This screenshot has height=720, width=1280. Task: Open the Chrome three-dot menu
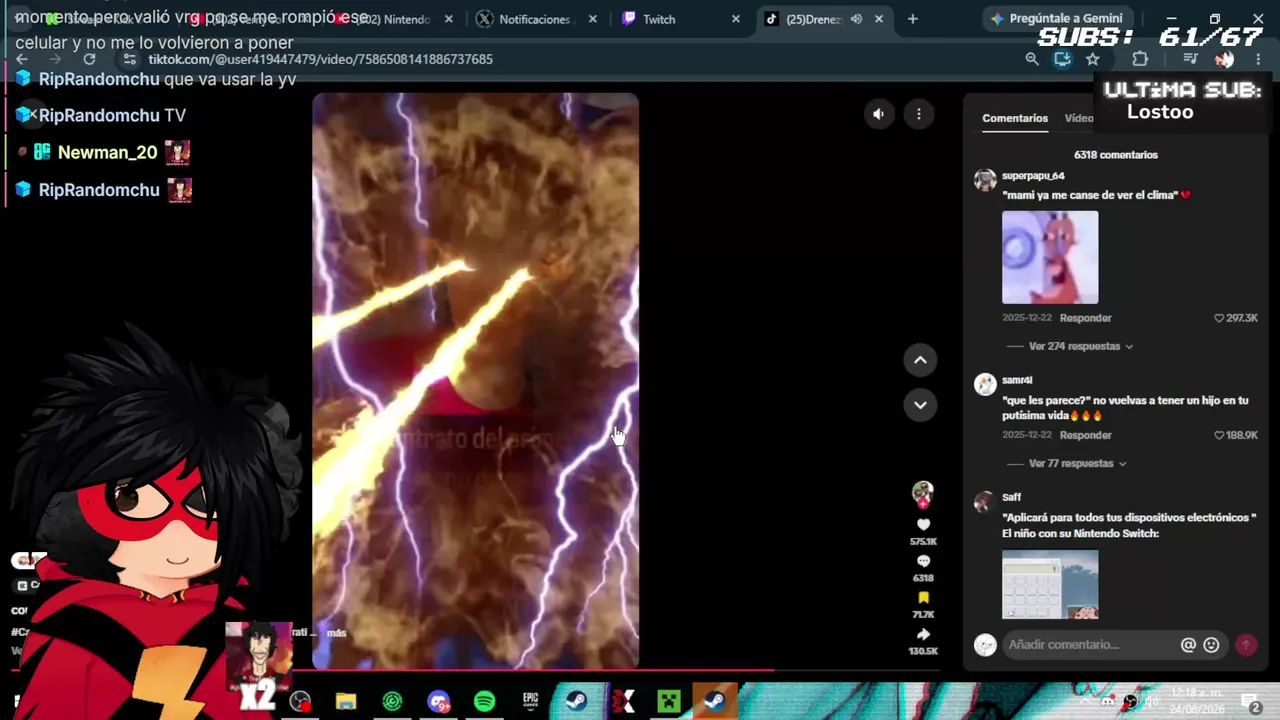pyautogui.click(x=1258, y=59)
